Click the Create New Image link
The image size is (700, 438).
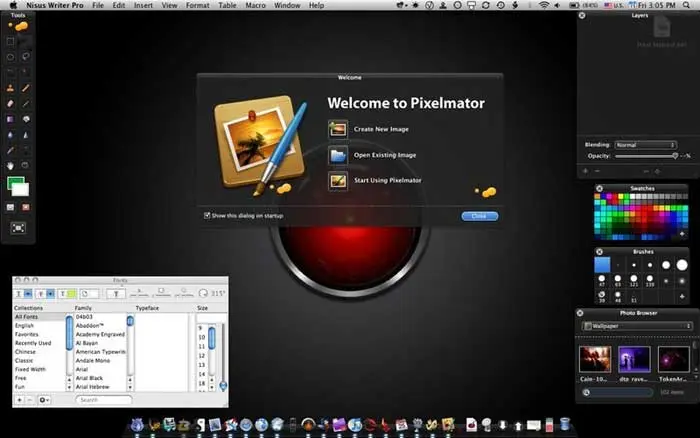[381, 129]
